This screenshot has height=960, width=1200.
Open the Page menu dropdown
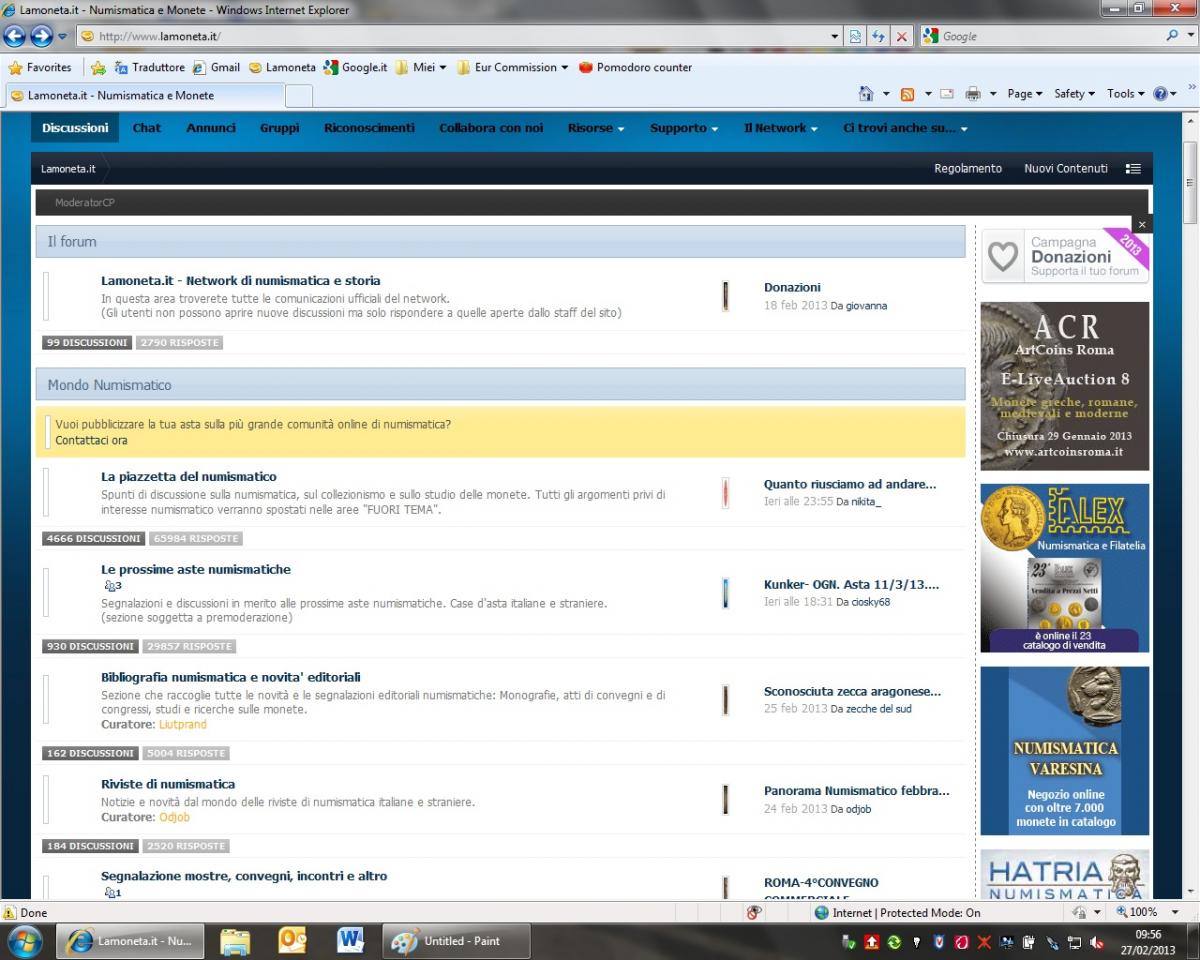point(1025,94)
